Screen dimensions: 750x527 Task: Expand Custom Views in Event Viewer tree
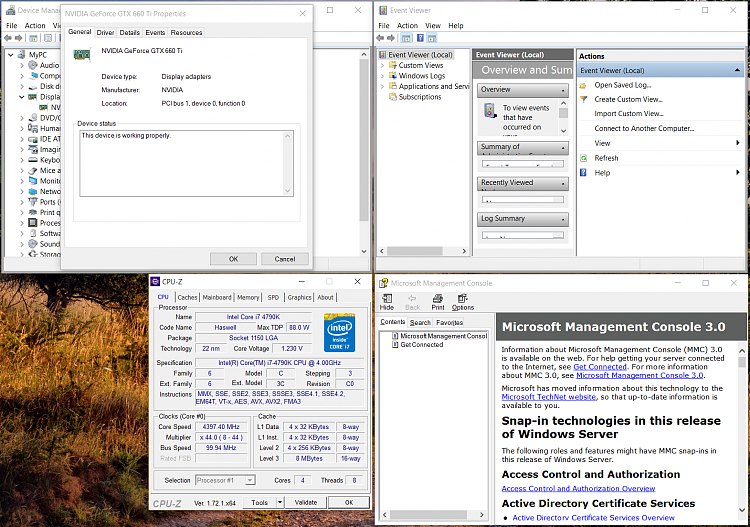[382, 66]
